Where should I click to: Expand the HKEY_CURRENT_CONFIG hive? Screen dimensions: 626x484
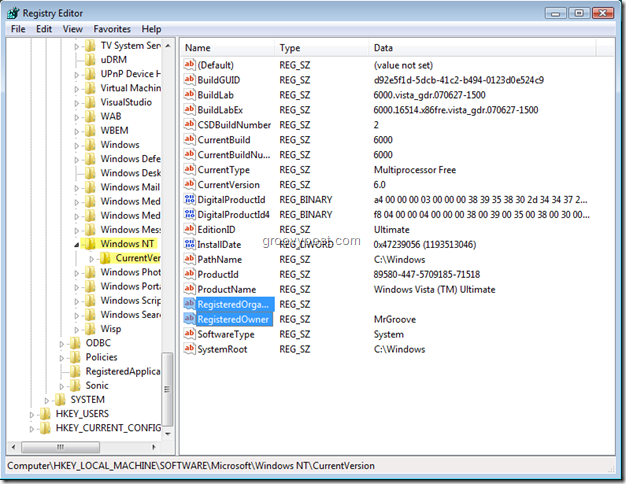[32, 428]
